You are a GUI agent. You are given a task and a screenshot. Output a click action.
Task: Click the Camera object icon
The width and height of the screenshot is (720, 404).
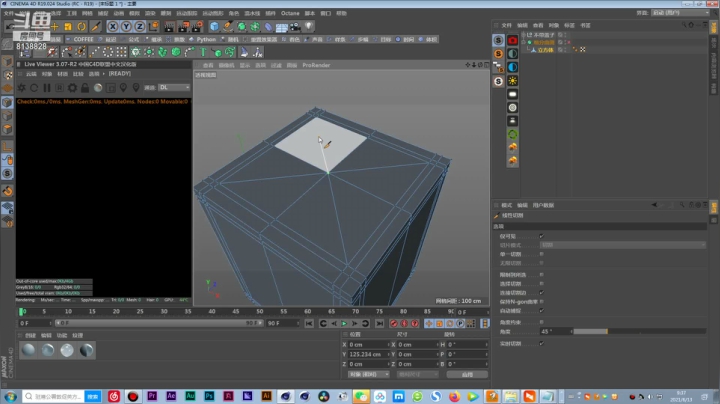point(295,27)
